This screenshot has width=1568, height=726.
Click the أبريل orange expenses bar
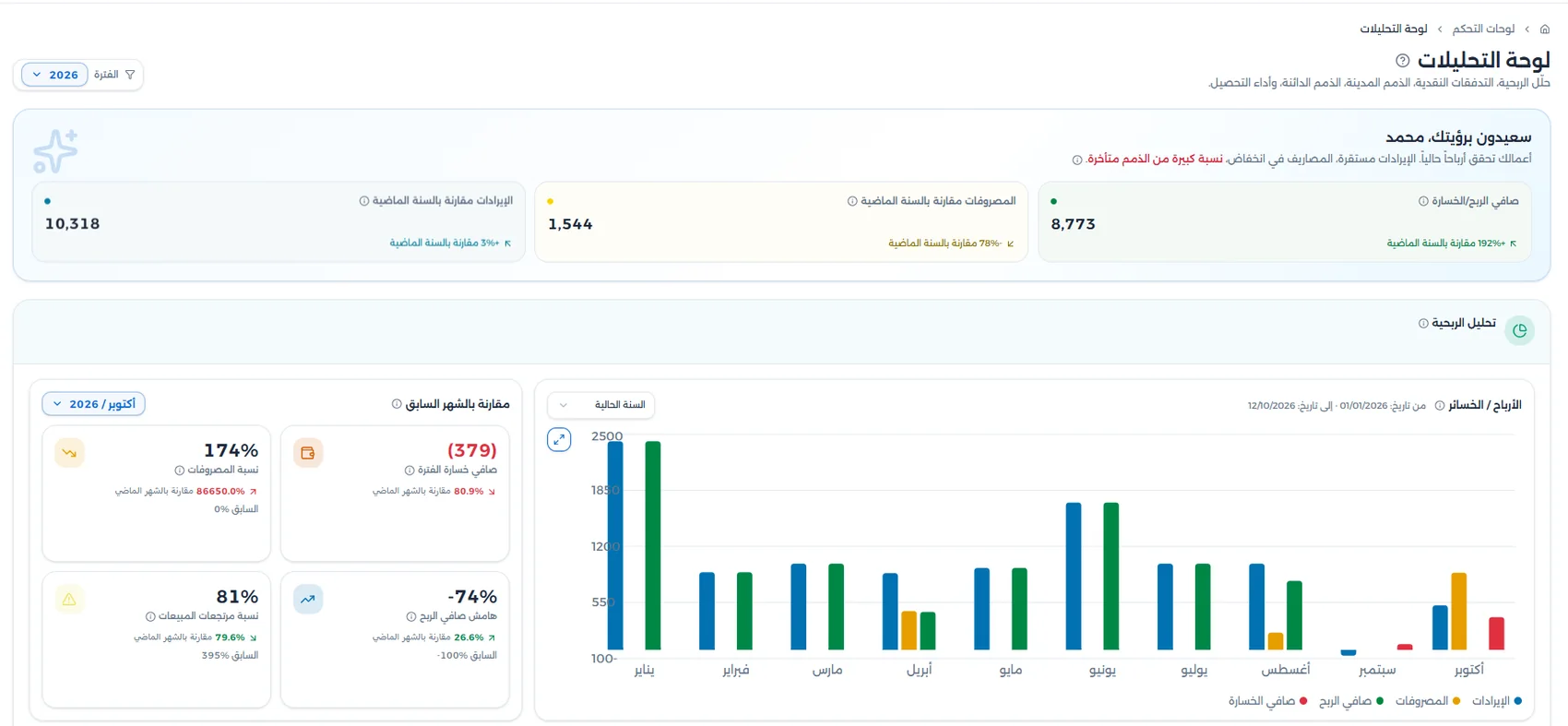click(x=909, y=631)
